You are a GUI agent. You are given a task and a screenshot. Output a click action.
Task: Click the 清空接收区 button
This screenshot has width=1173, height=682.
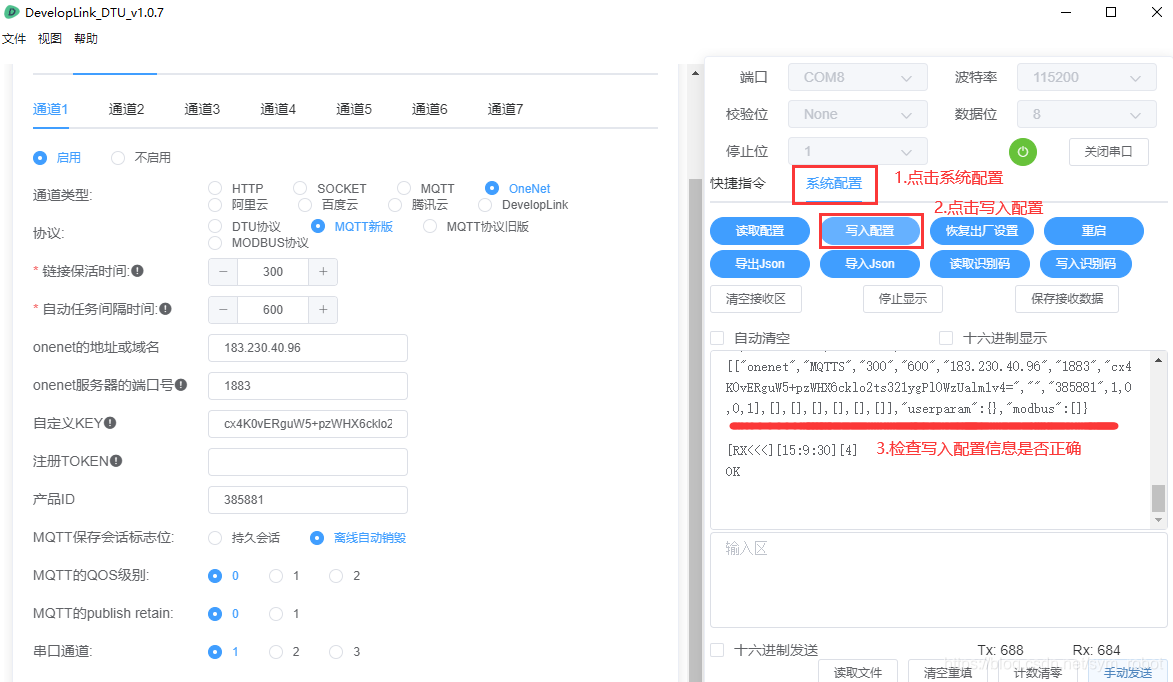click(x=756, y=298)
